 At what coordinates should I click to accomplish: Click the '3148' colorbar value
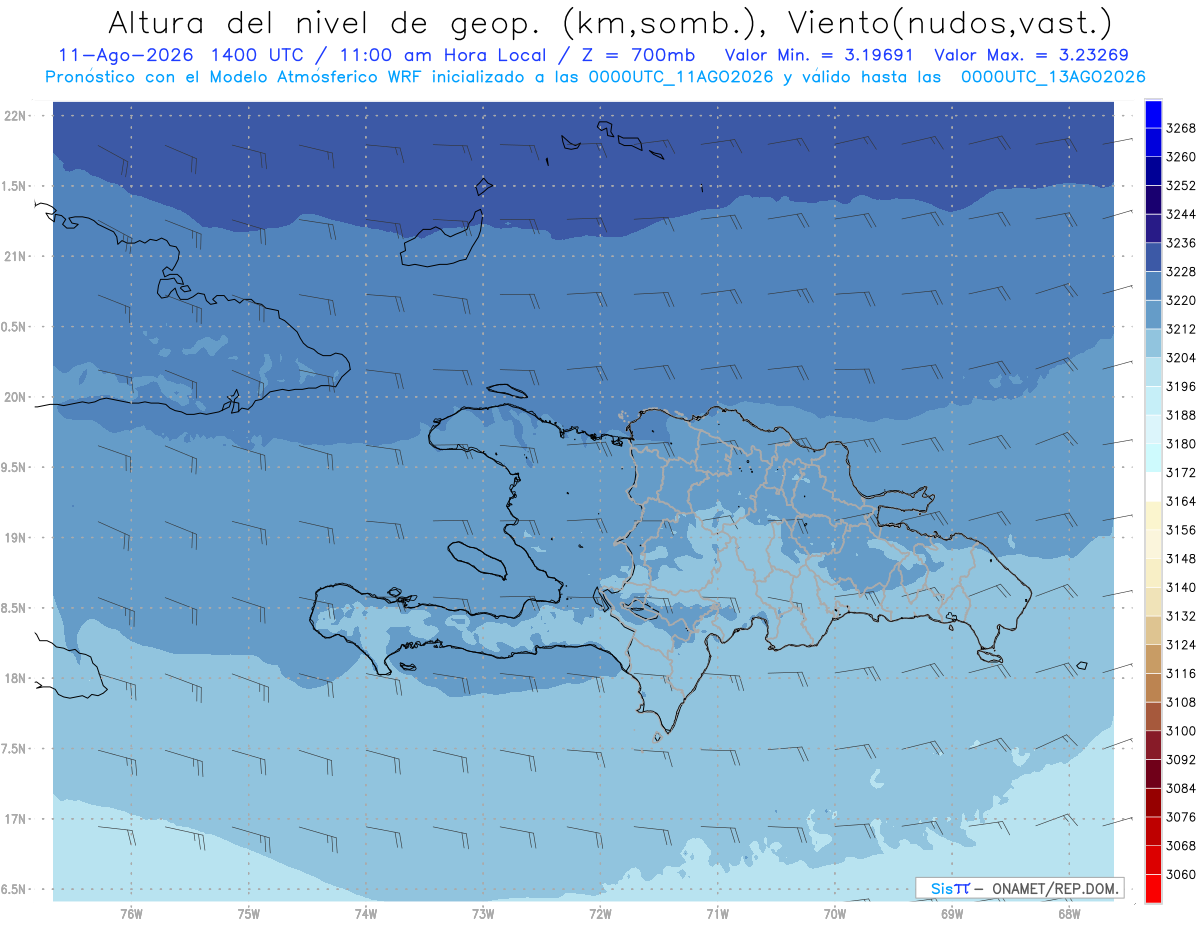coord(1181,559)
